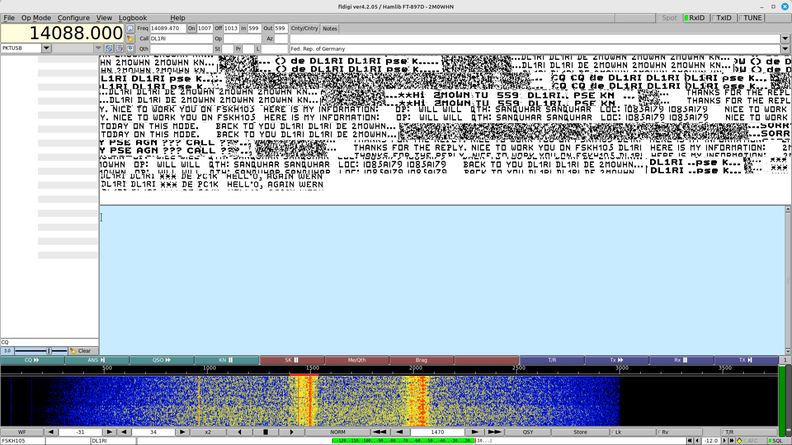Click the WF waterfall mode button

(22, 432)
